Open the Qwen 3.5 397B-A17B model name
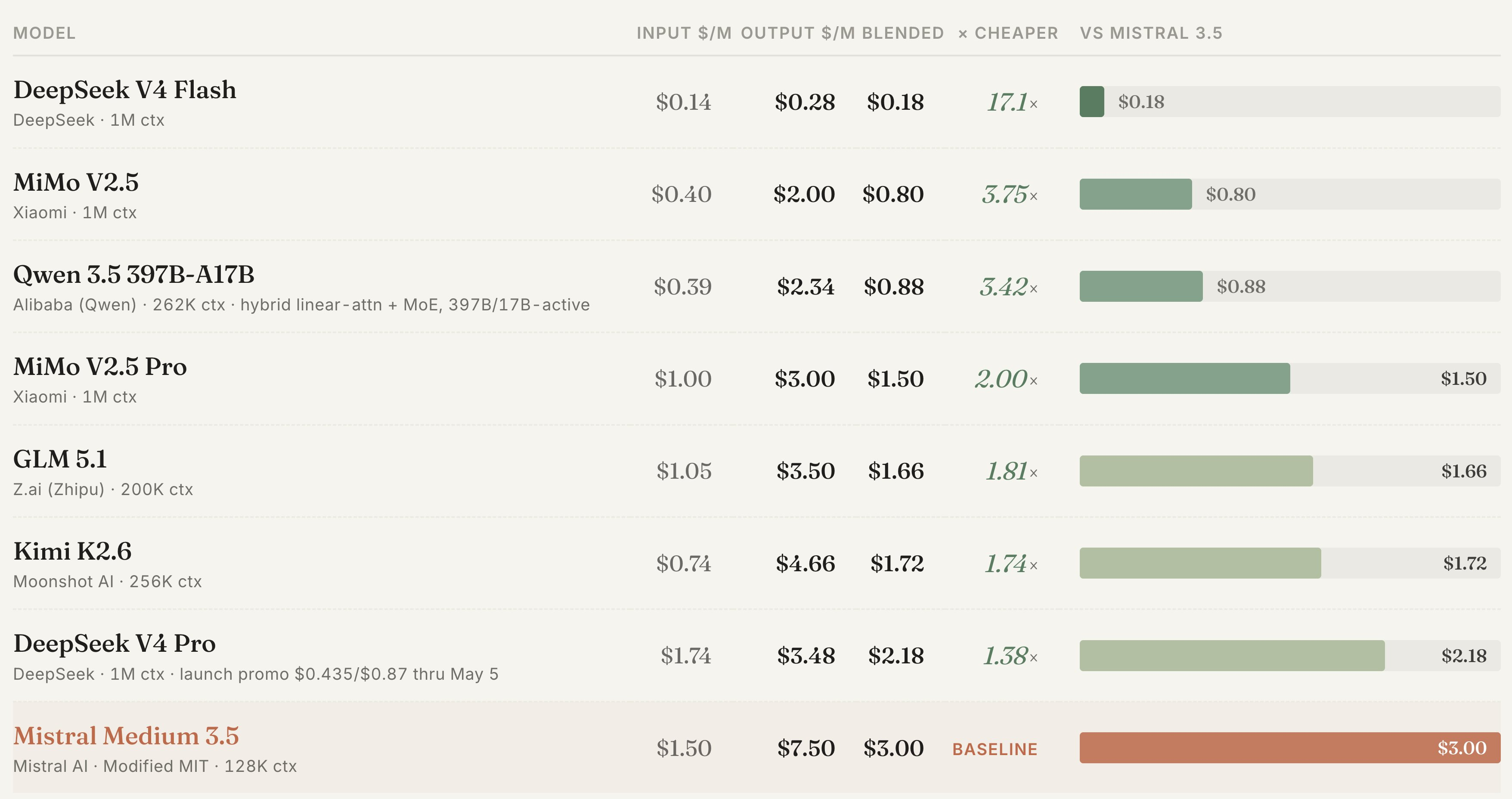Screen dimensions: 1512x799 point(133,274)
